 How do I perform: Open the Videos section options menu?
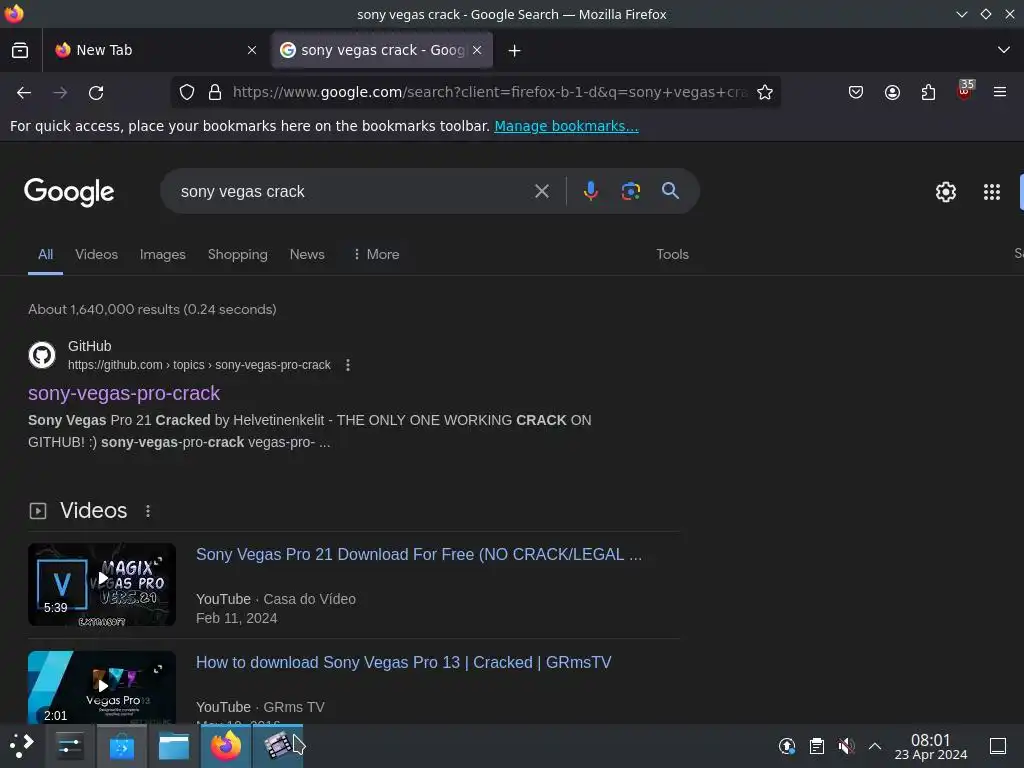click(148, 511)
